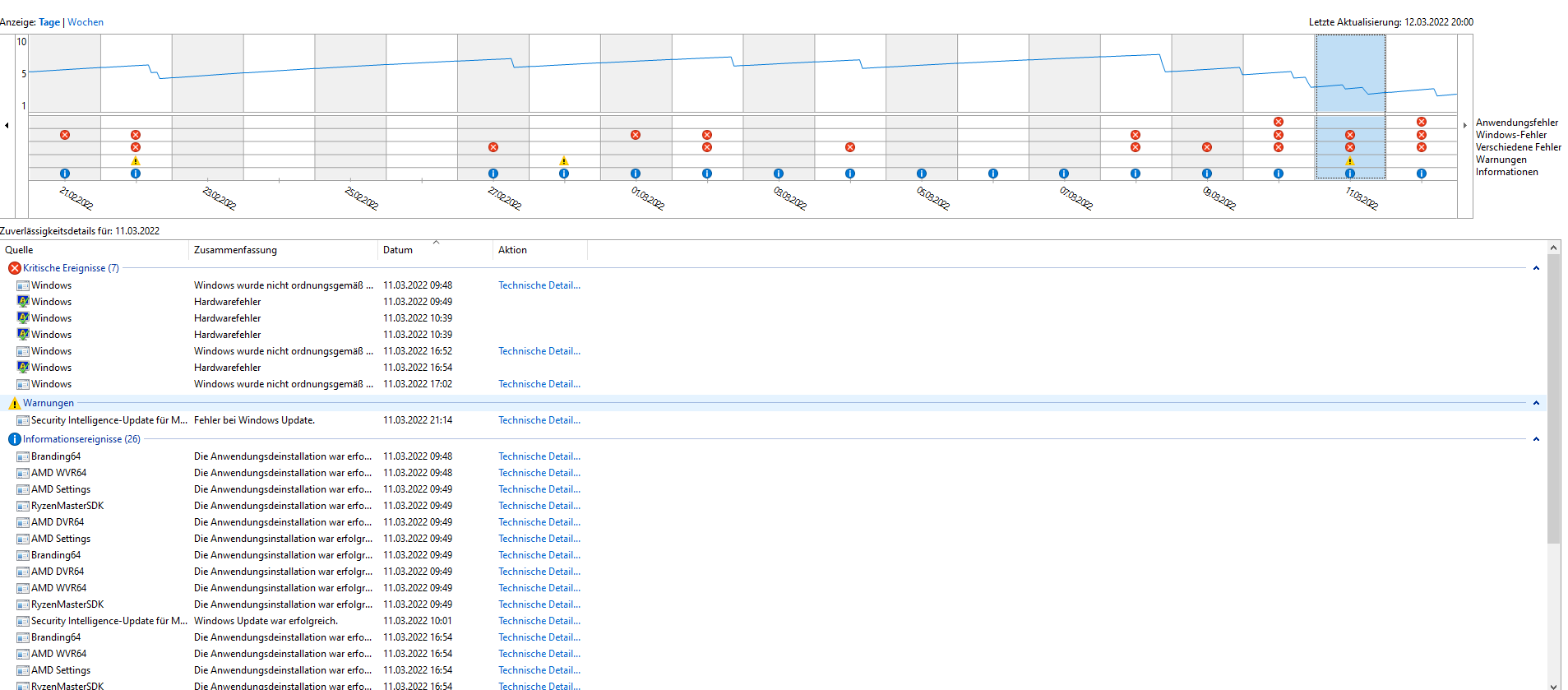Select Anwendungsfehler icon on 10.03.2022

tap(1279, 122)
